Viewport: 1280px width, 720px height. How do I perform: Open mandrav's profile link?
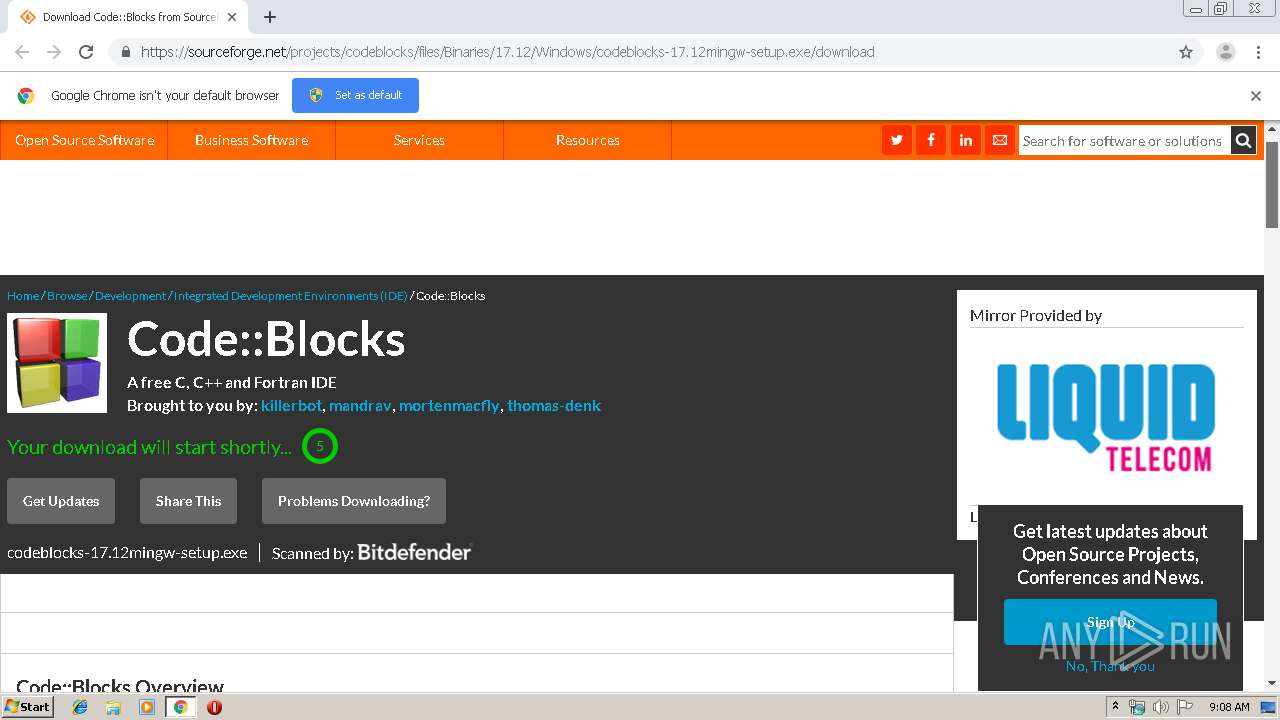pyautogui.click(x=361, y=405)
